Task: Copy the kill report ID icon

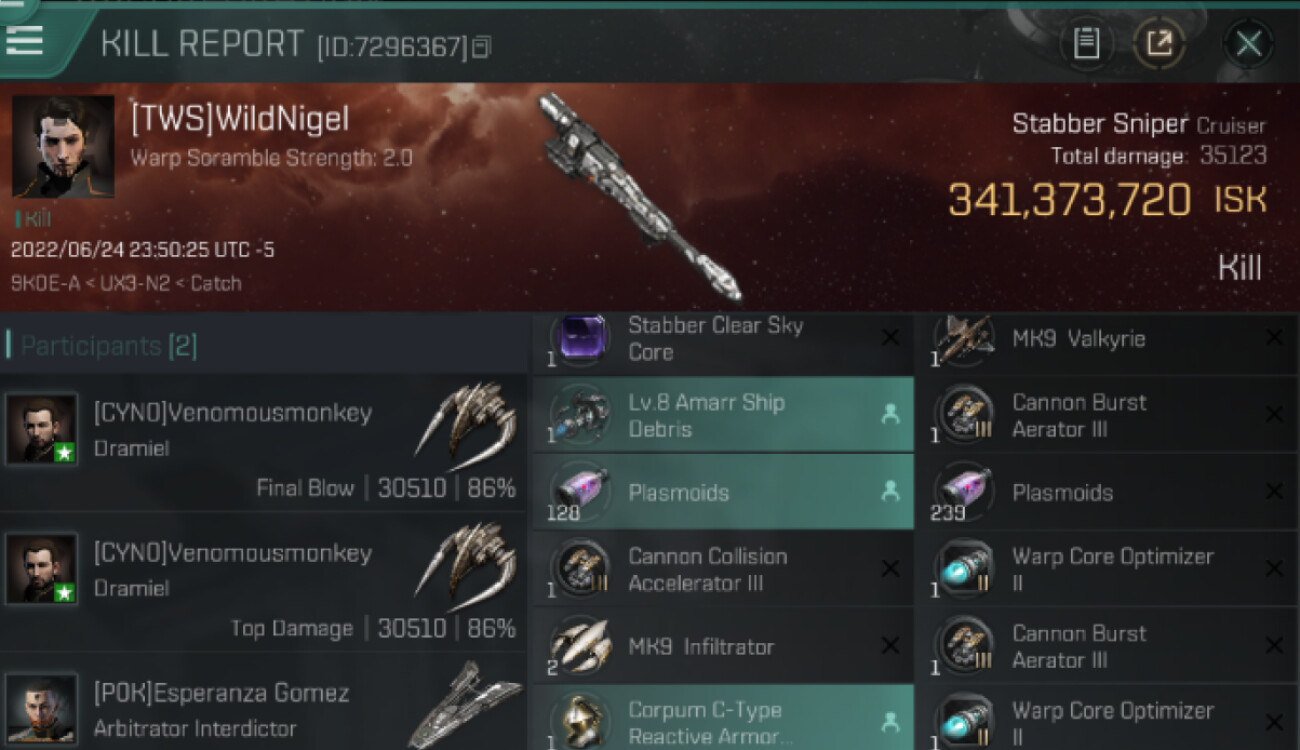Action: 482,46
